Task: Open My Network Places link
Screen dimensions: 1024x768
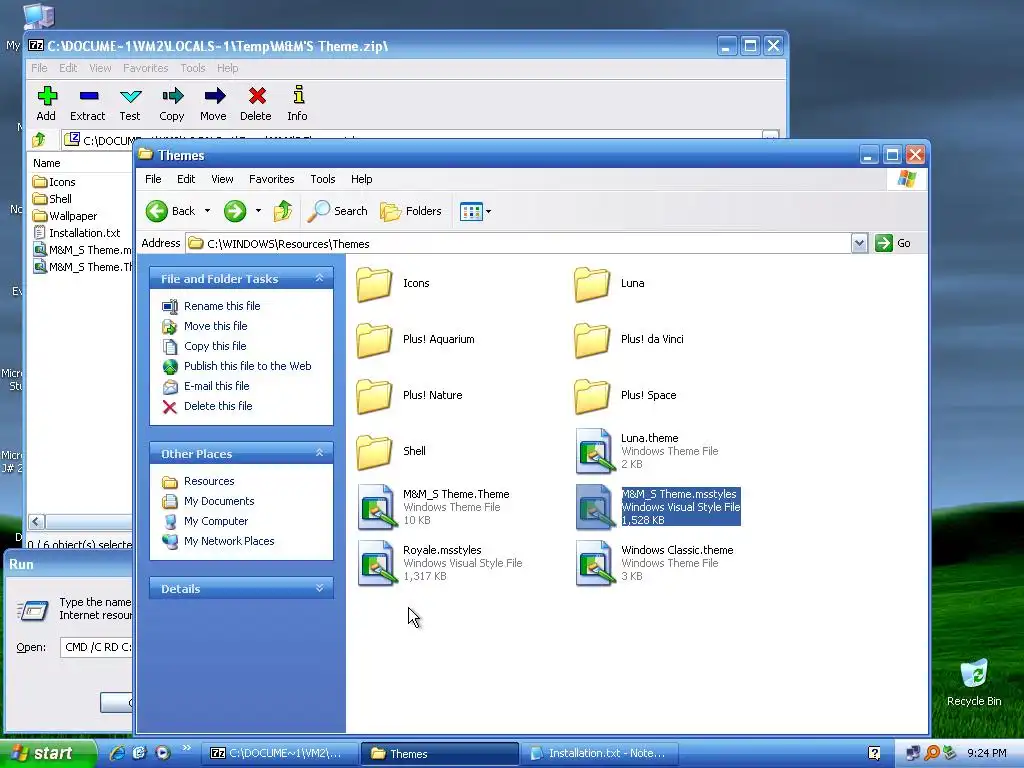Action: 229,541
